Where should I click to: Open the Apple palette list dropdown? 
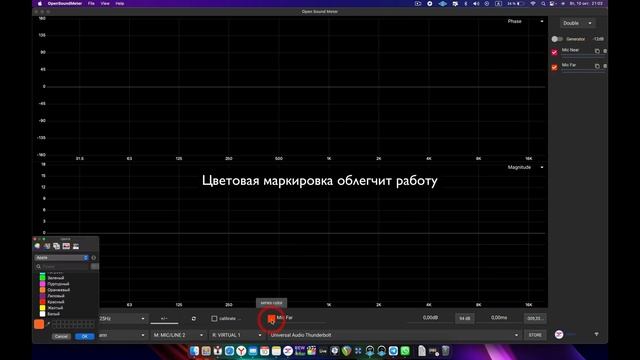pos(62,258)
